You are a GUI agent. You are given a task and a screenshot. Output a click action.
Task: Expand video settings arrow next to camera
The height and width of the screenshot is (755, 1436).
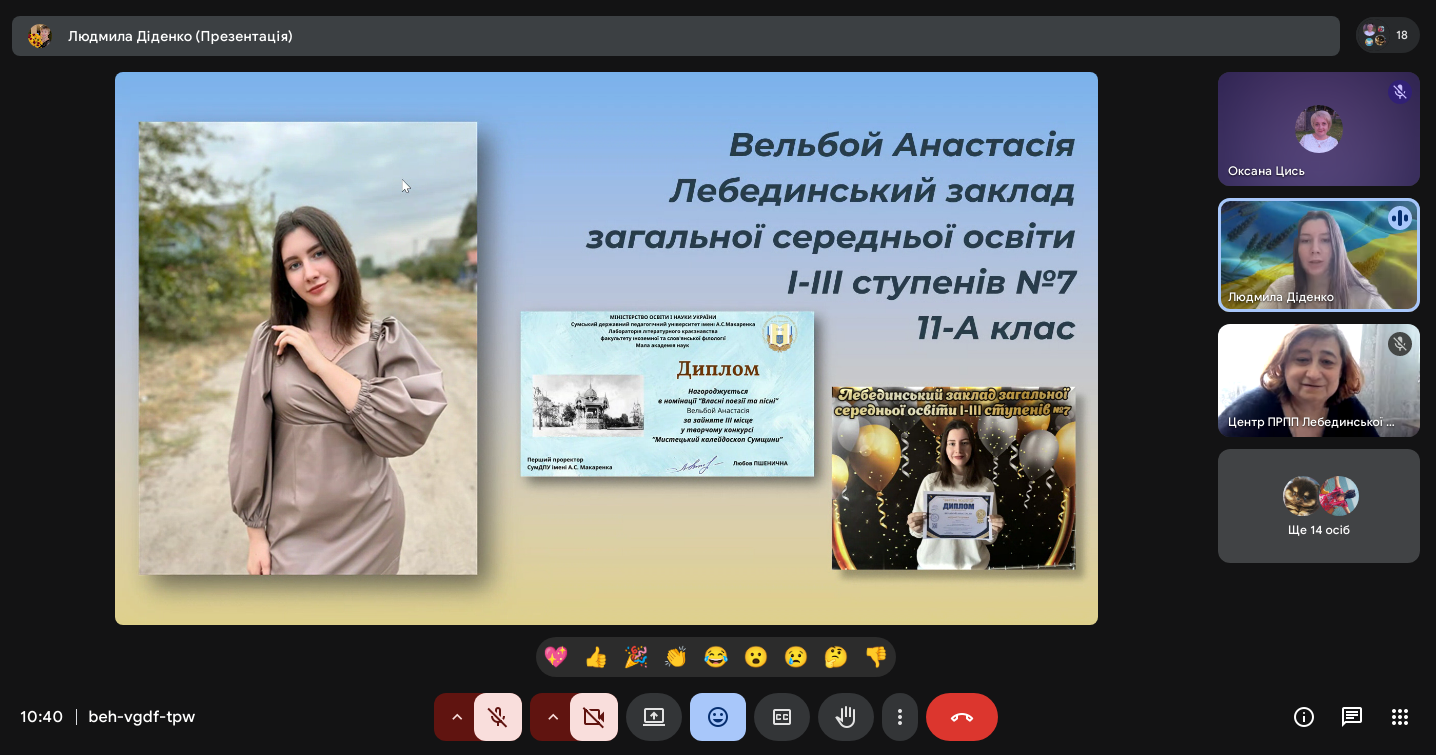tap(552, 717)
